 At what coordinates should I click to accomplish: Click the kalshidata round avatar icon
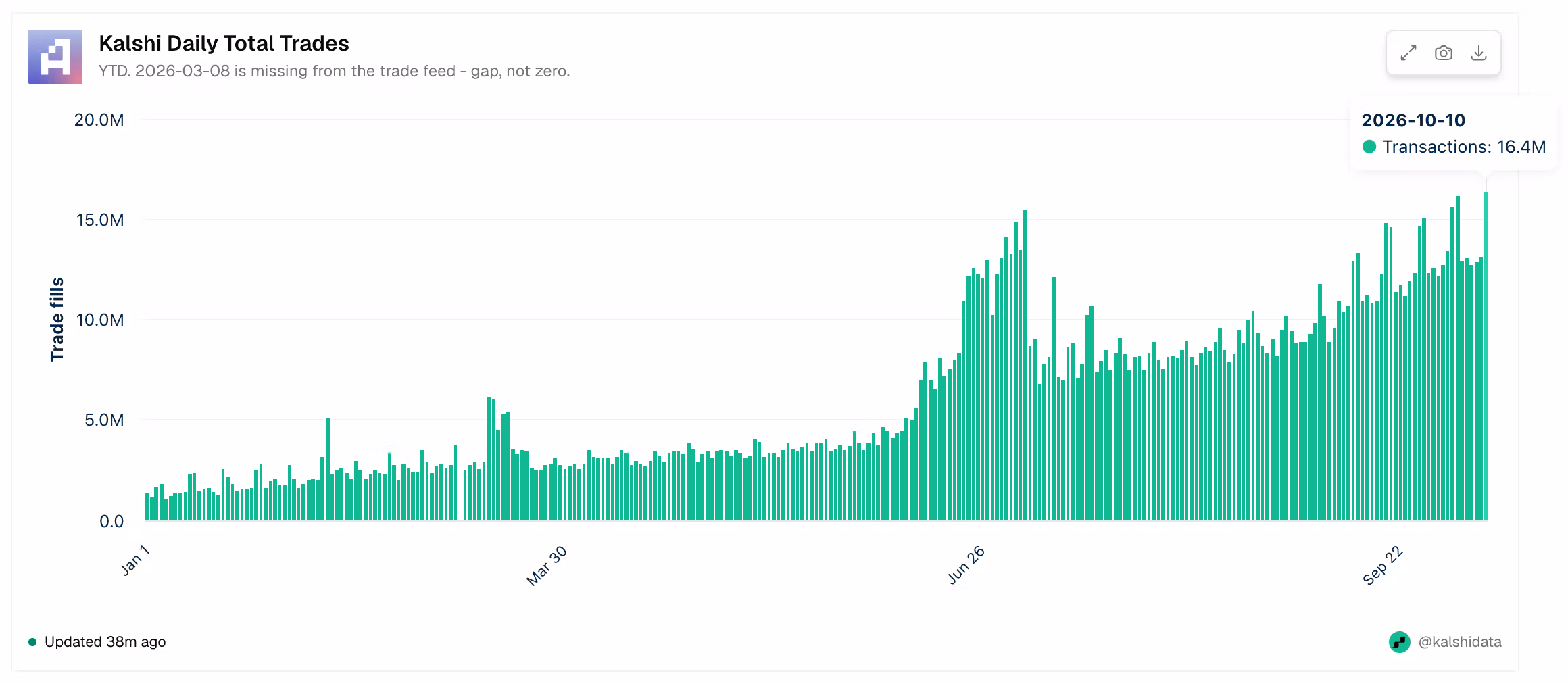click(x=1399, y=642)
